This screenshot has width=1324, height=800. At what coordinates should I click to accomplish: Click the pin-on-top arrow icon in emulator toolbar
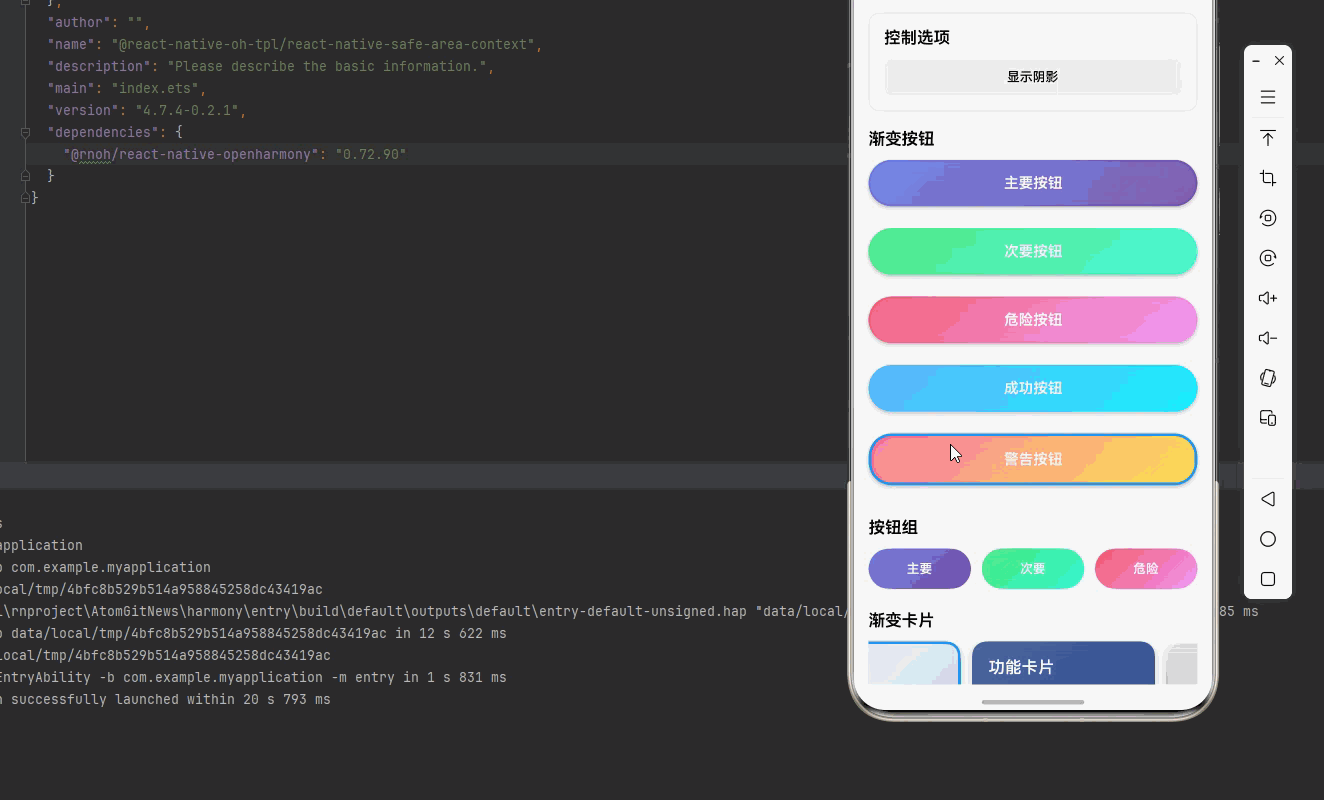click(x=1268, y=138)
